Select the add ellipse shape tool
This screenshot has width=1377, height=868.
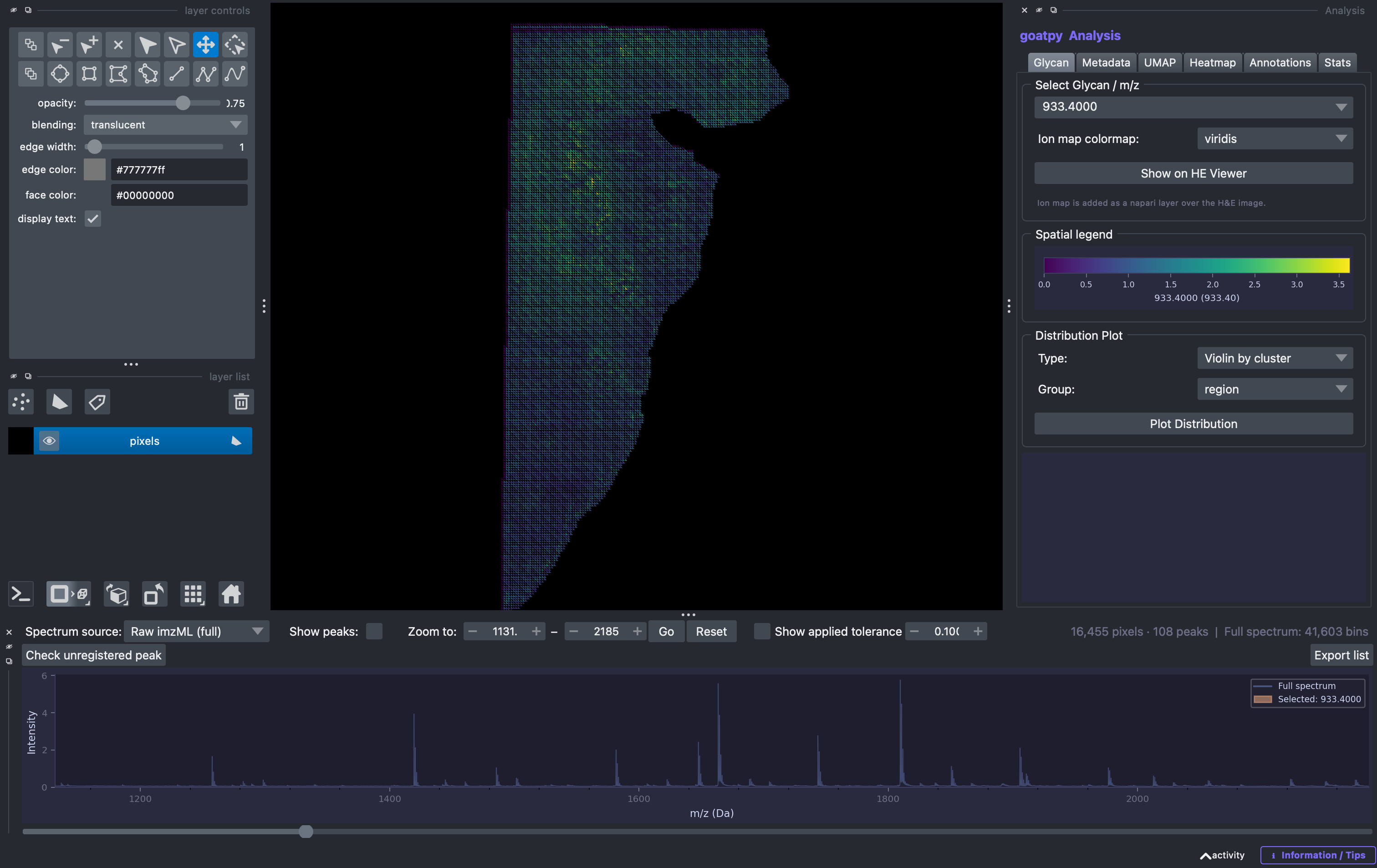pos(60,74)
